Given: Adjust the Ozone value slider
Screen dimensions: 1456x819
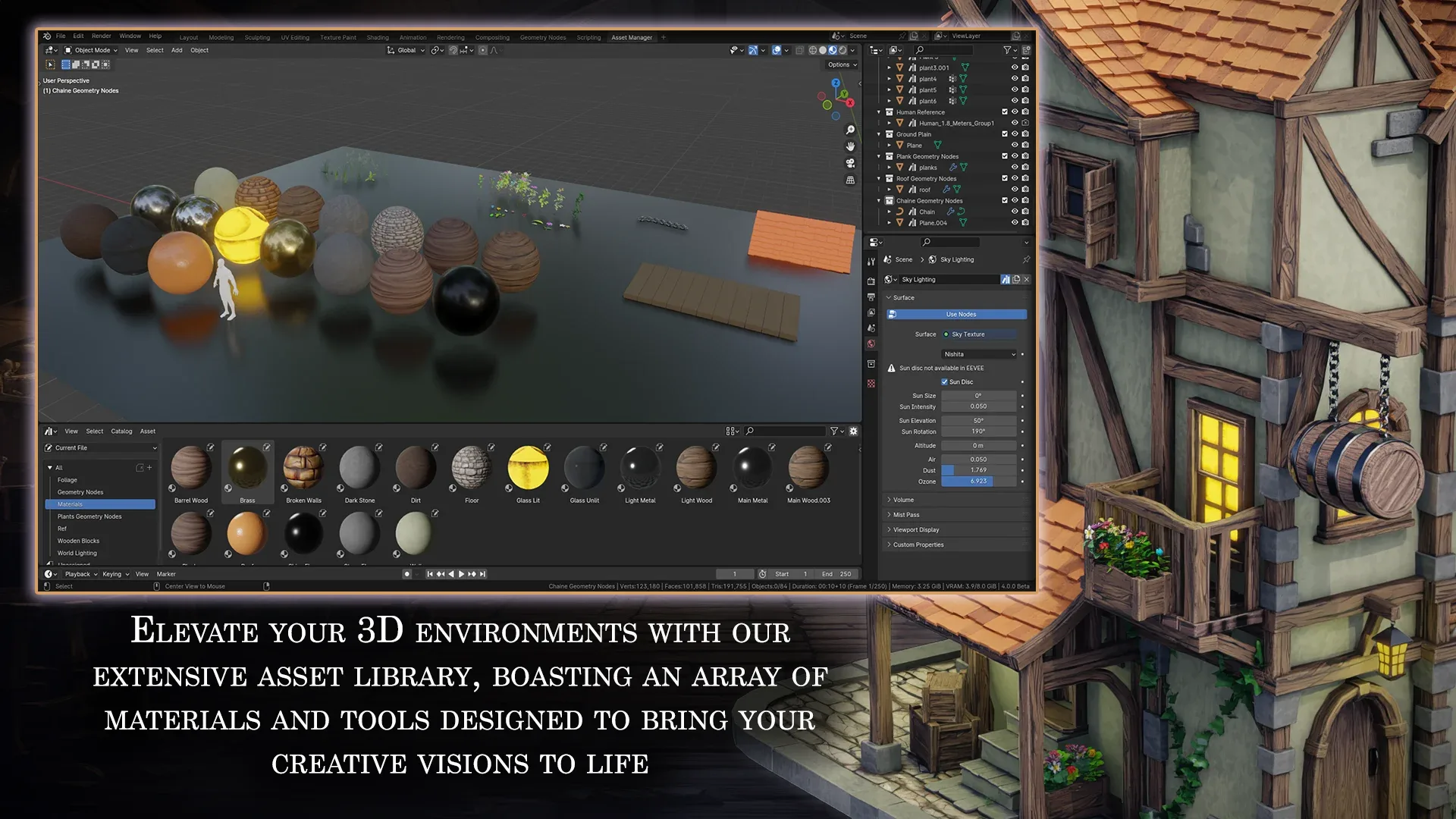Looking at the screenshot, I should coord(978,482).
